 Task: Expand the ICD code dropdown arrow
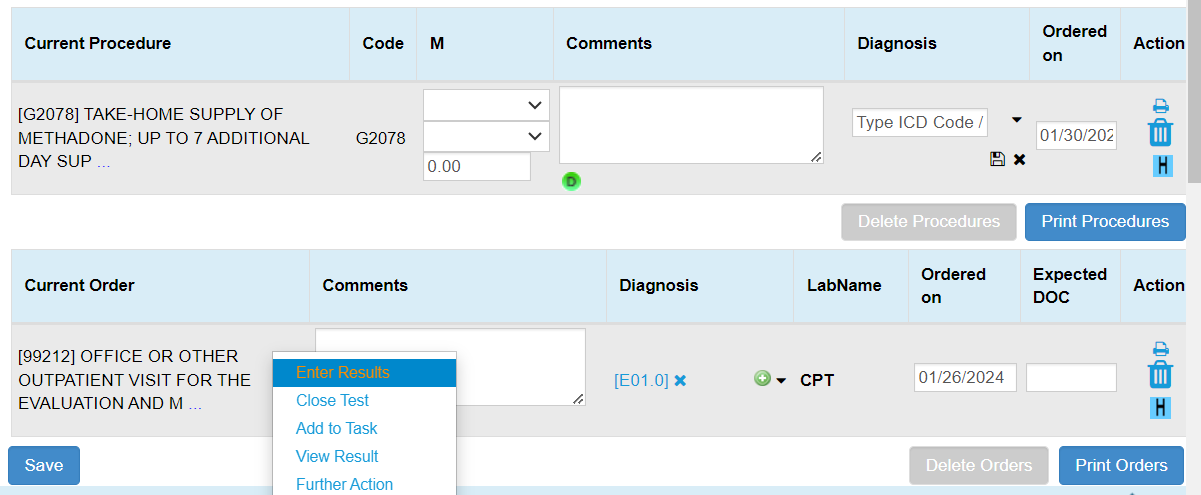[1017, 120]
